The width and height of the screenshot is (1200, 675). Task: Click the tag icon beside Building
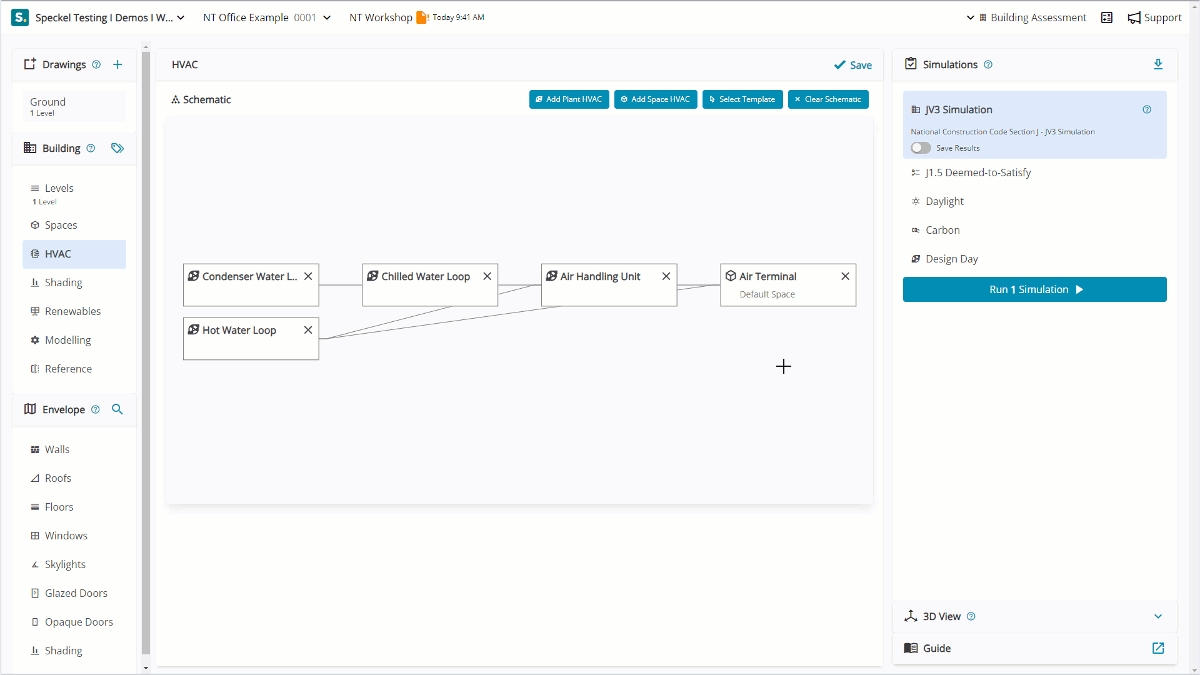pyautogui.click(x=117, y=148)
